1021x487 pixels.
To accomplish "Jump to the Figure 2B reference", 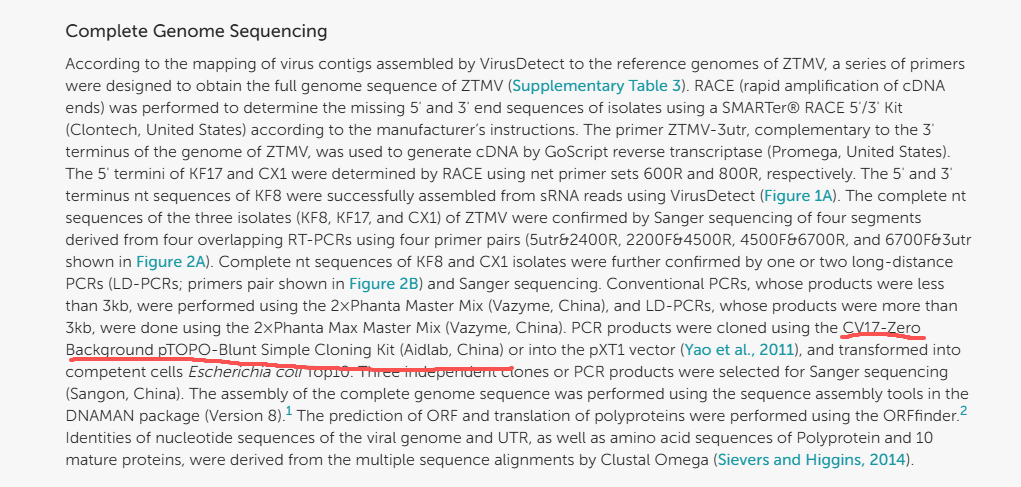I will coord(384,283).
